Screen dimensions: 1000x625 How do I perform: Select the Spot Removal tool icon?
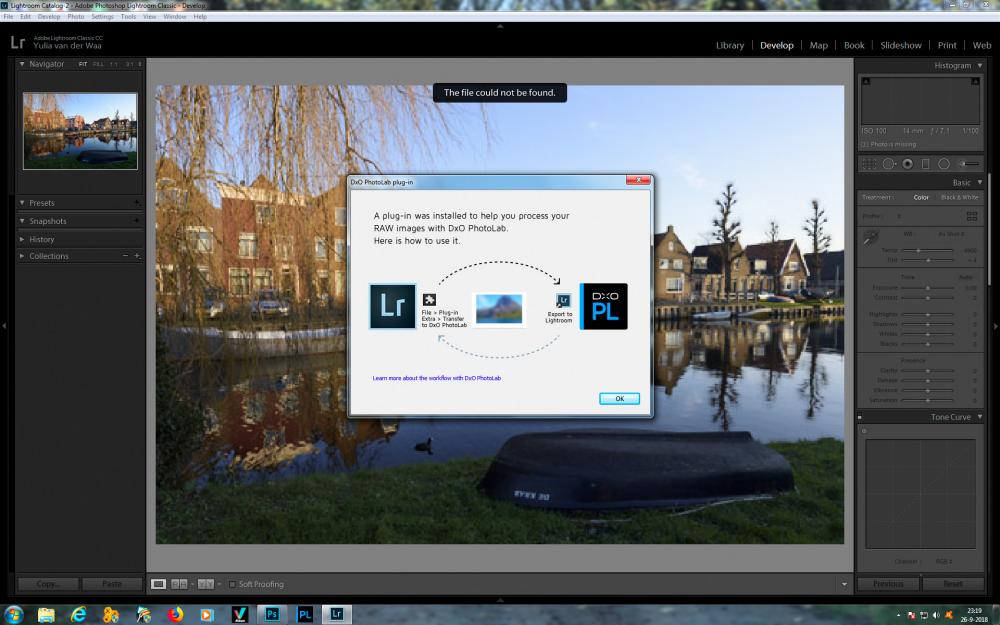tap(888, 164)
